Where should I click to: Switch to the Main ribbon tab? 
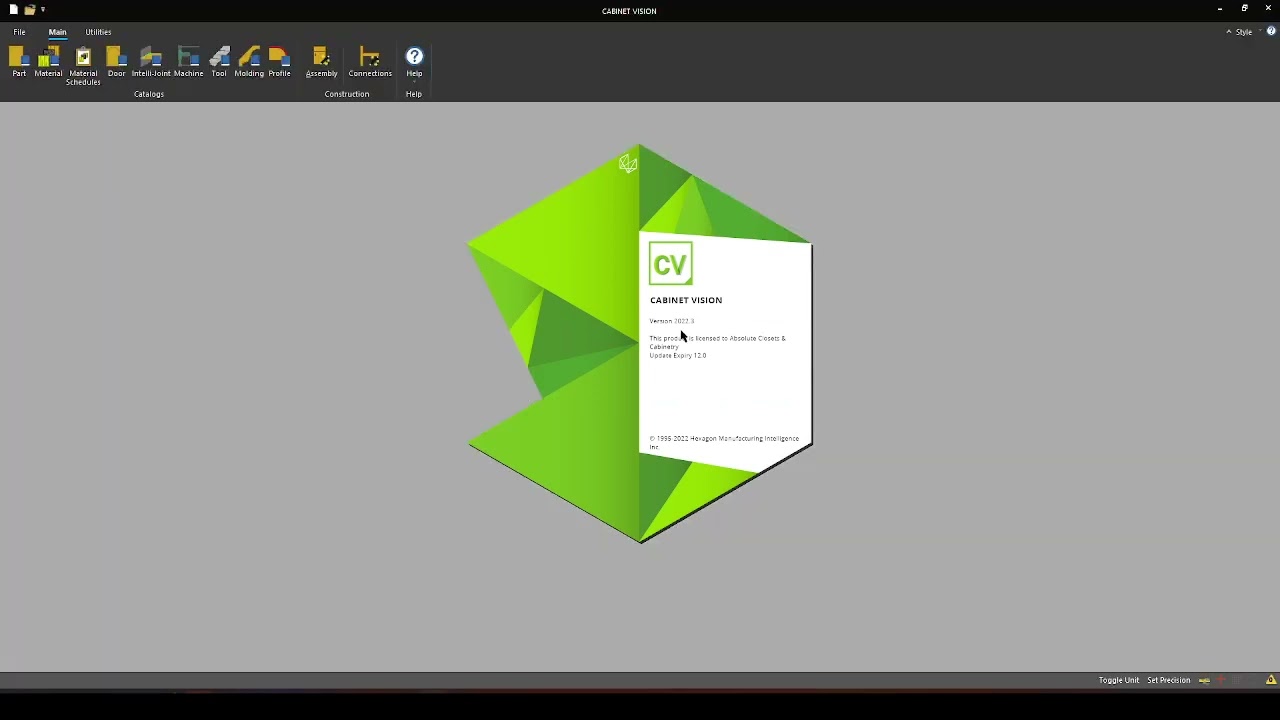57,32
